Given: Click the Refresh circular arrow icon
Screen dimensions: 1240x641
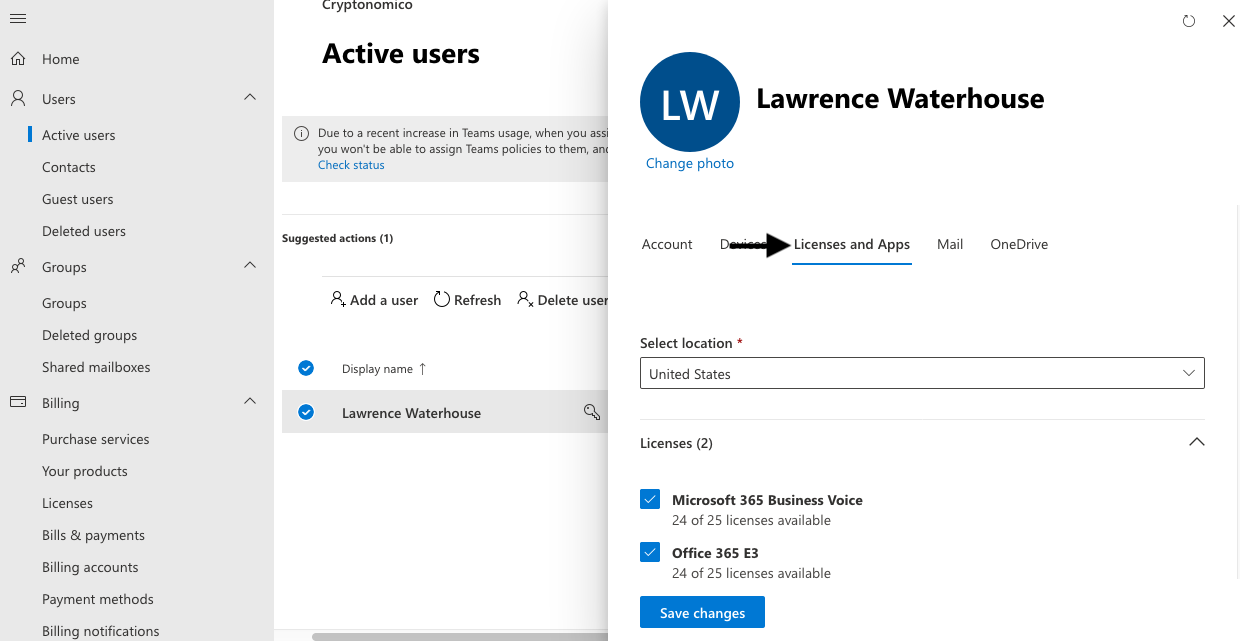Looking at the screenshot, I should [442, 299].
